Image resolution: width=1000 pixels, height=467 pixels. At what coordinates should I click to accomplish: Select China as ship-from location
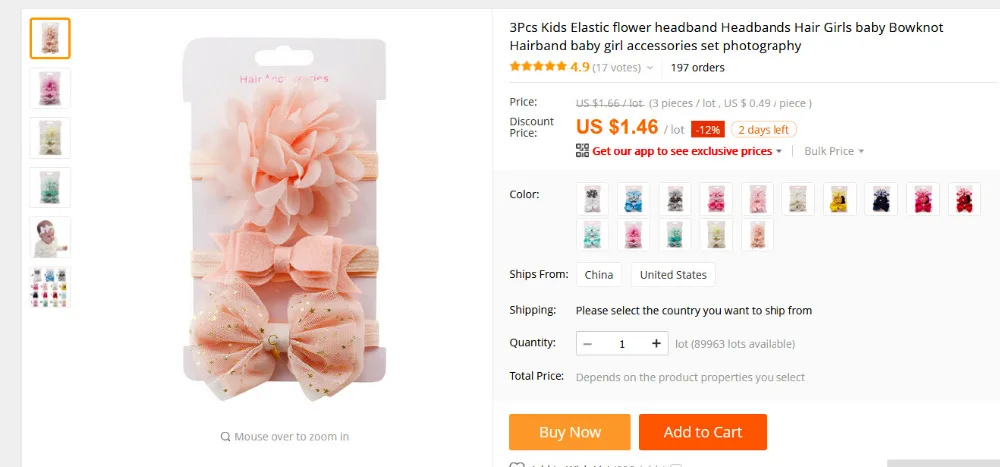(x=599, y=275)
